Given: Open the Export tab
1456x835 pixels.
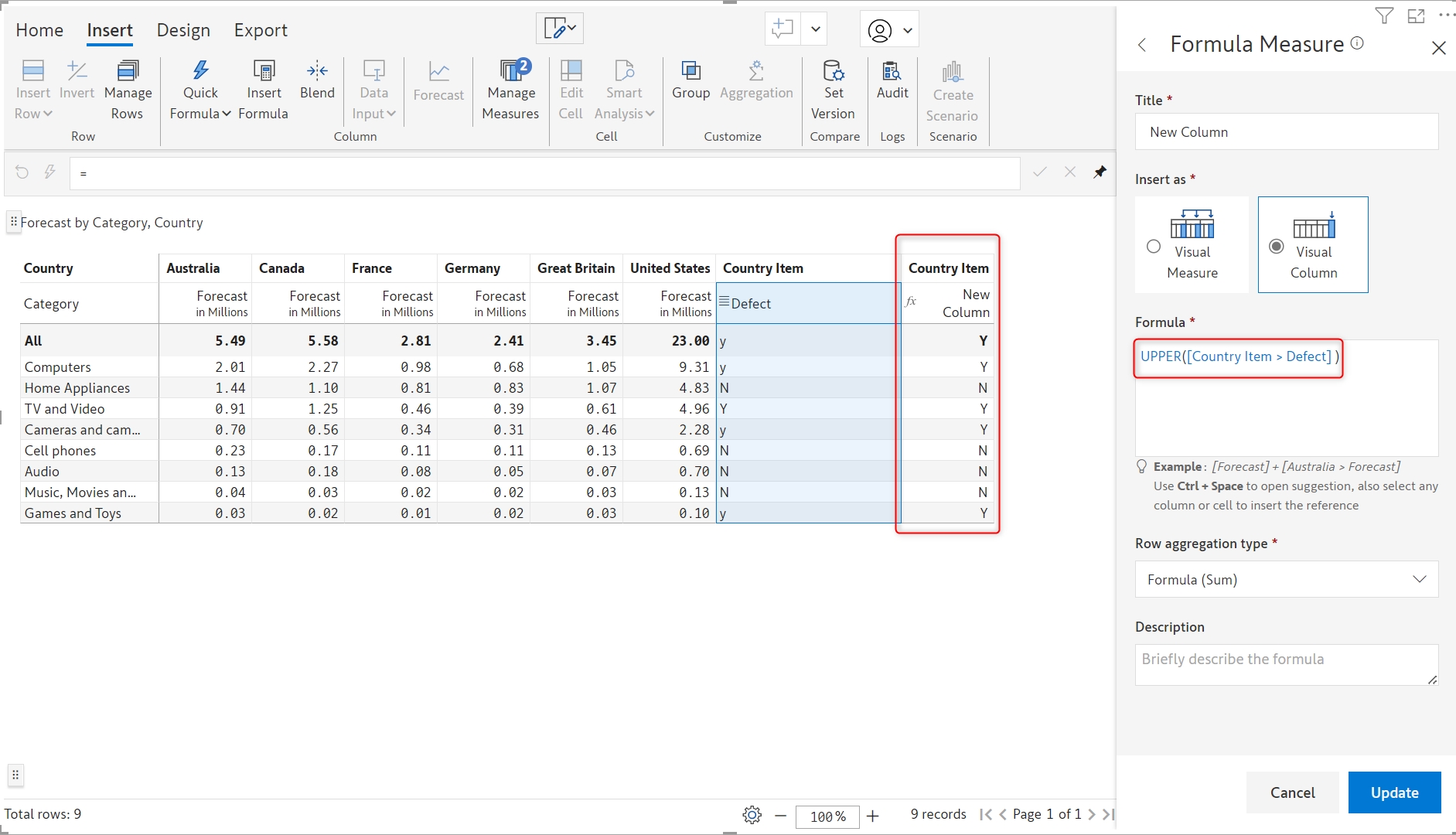Looking at the screenshot, I should pyautogui.click(x=261, y=30).
